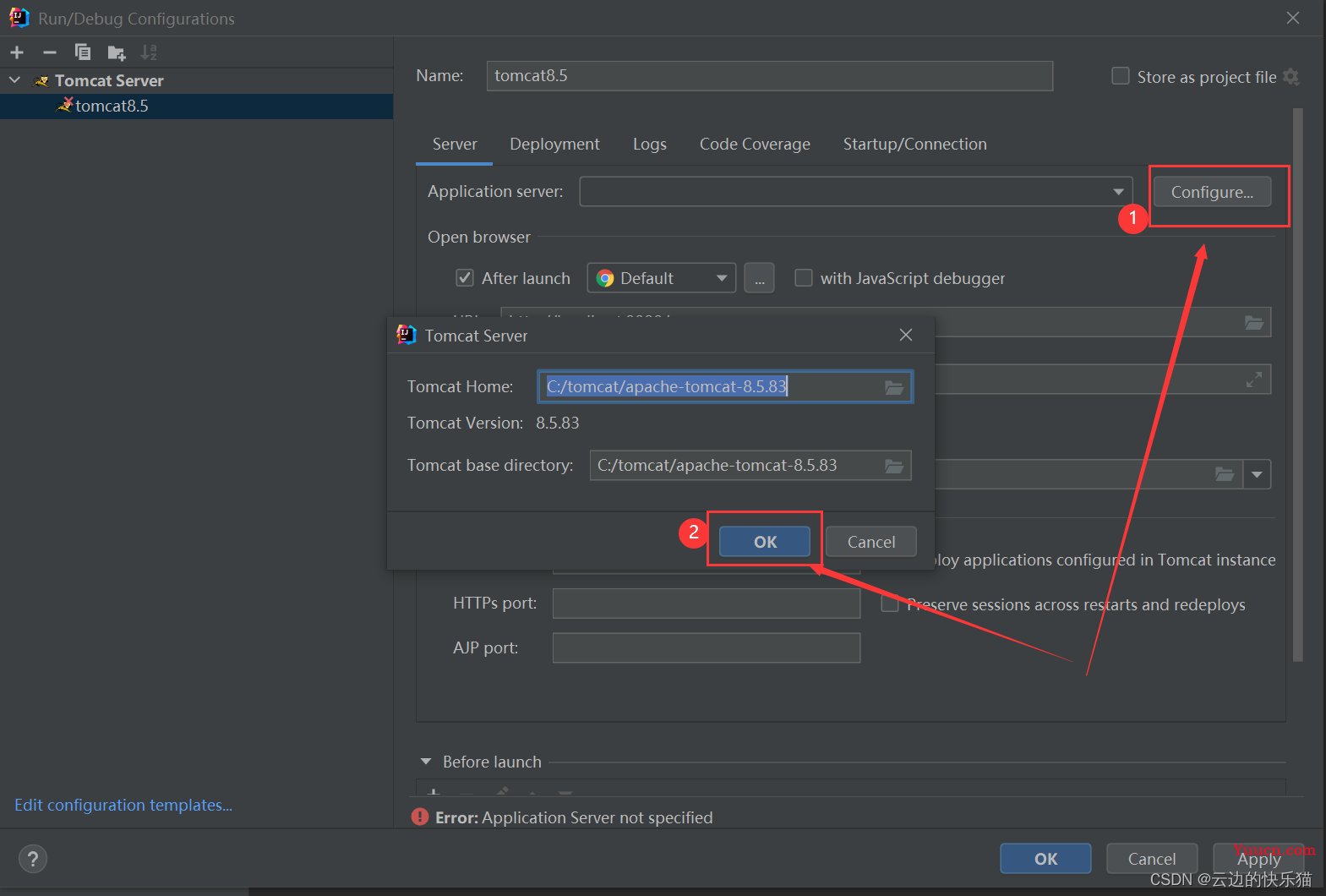Click Cancel in Run/Debug Configurations window
The height and width of the screenshot is (896, 1326).
point(1151,859)
